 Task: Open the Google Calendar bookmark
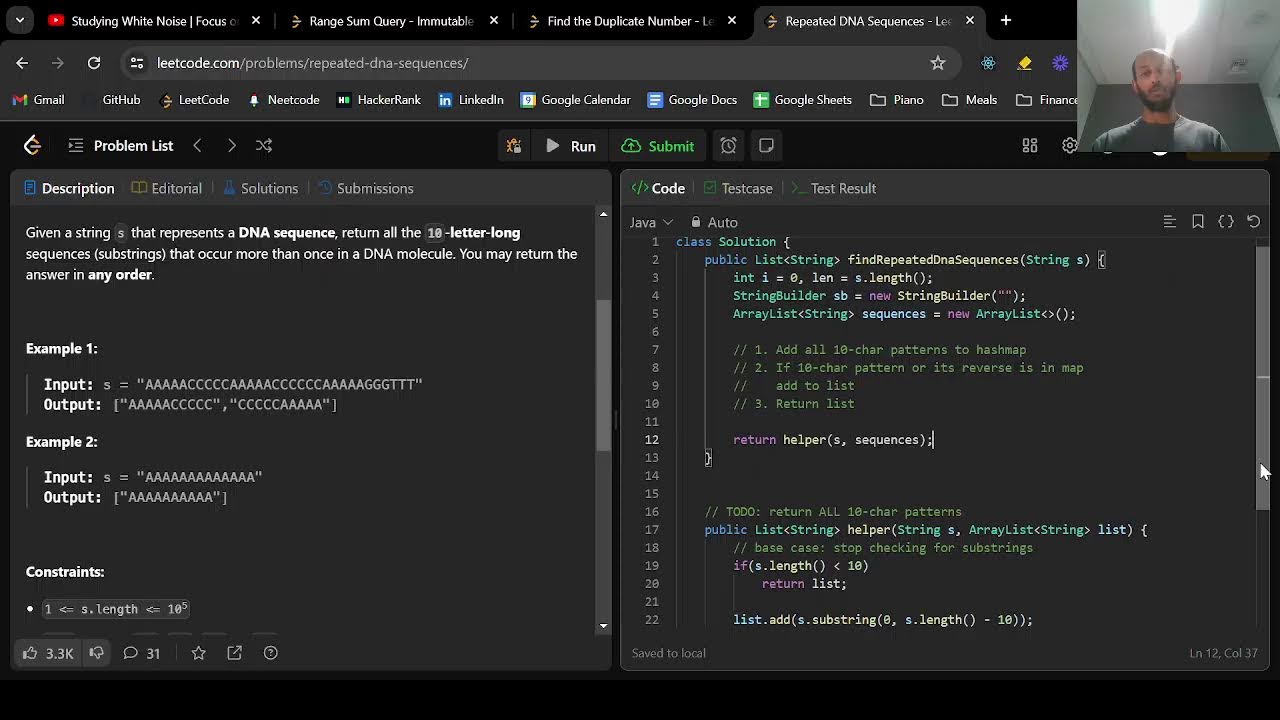click(576, 100)
